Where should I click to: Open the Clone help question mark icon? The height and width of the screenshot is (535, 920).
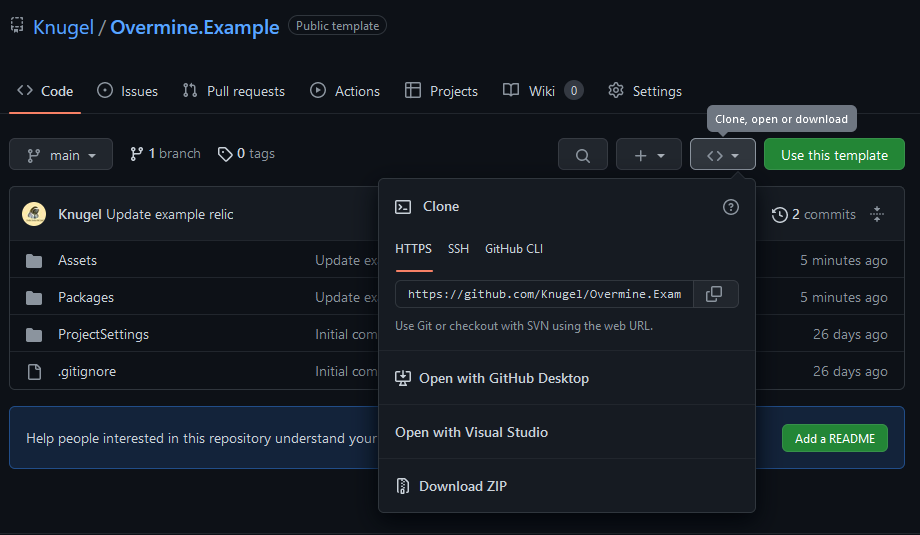(x=730, y=207)
